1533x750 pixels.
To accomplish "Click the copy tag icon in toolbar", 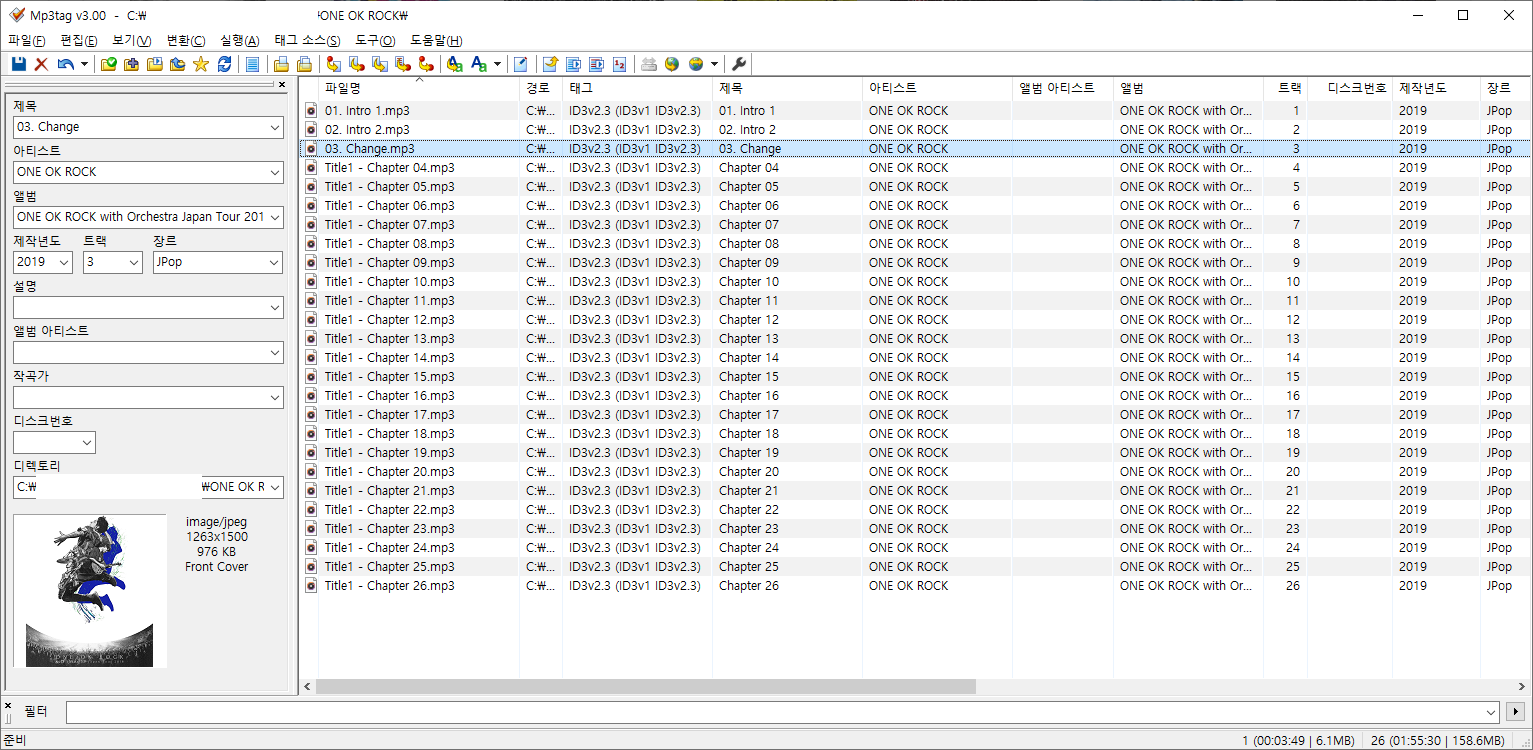I will pyautogui.click(x=281, y=64).
